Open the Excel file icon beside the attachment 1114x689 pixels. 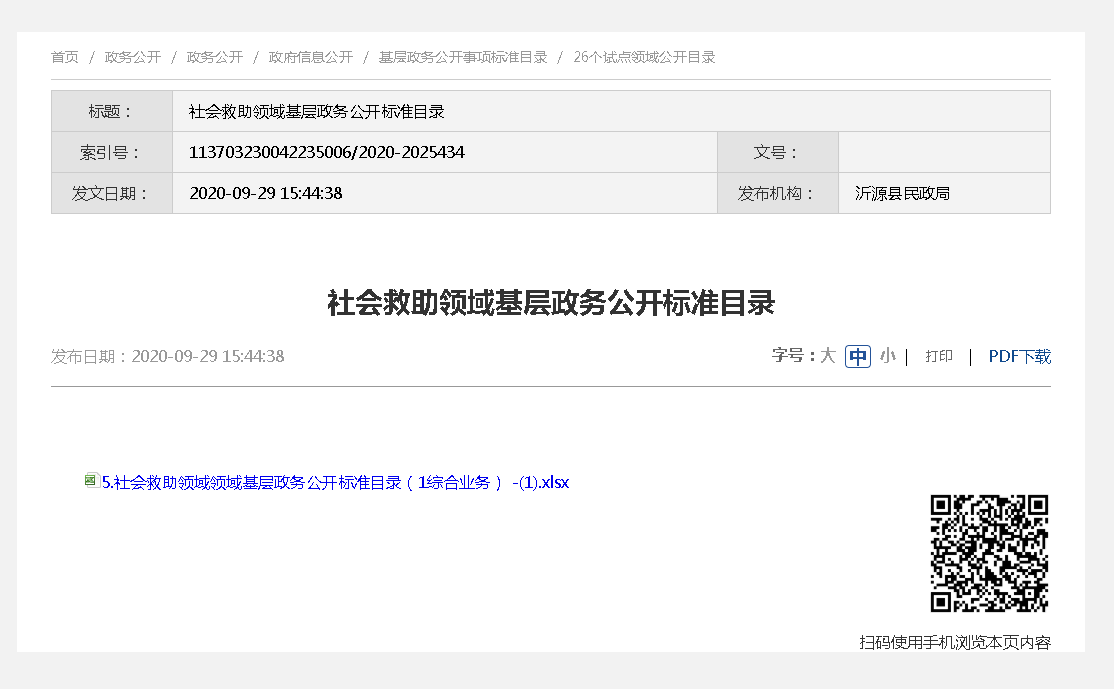(x=92, y=481)
